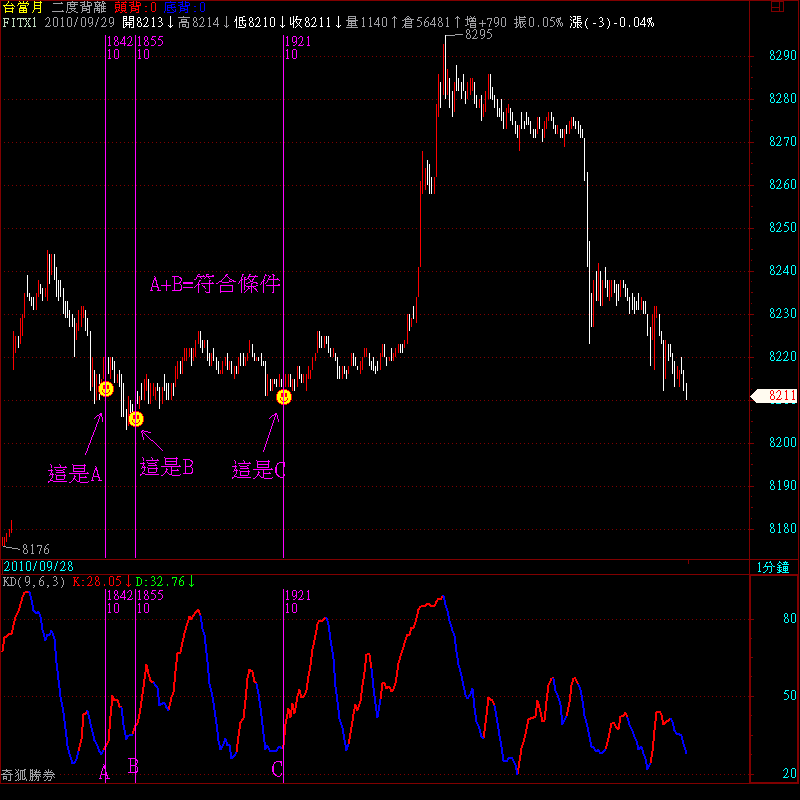Select the 這是C arrow annotation
Image resolution: width=800 pixels, height=800 pixels.
click(x=259, y=470)
